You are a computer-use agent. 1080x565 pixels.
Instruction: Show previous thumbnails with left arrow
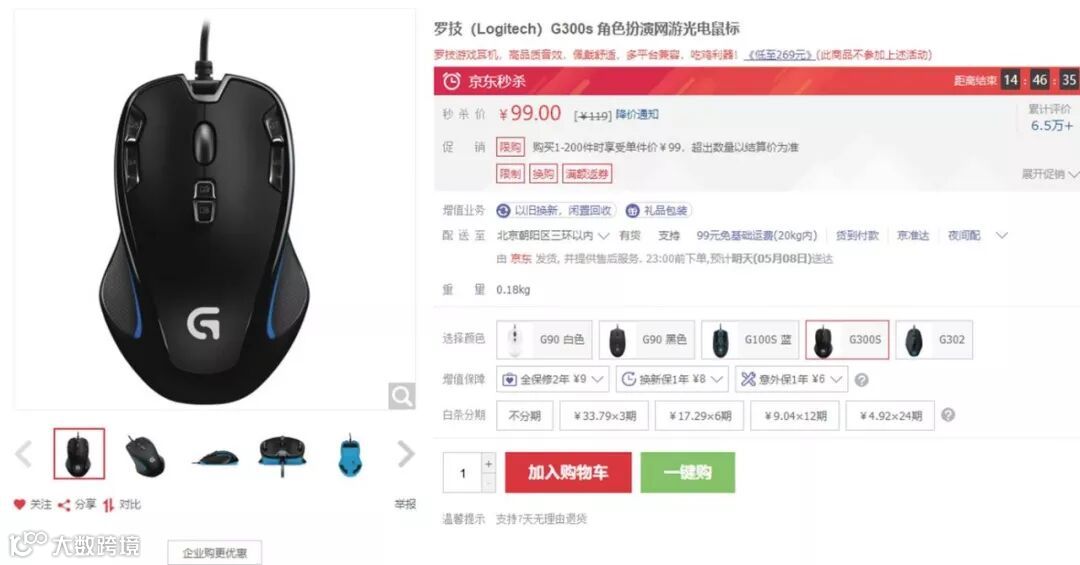(x=23, y=454)
